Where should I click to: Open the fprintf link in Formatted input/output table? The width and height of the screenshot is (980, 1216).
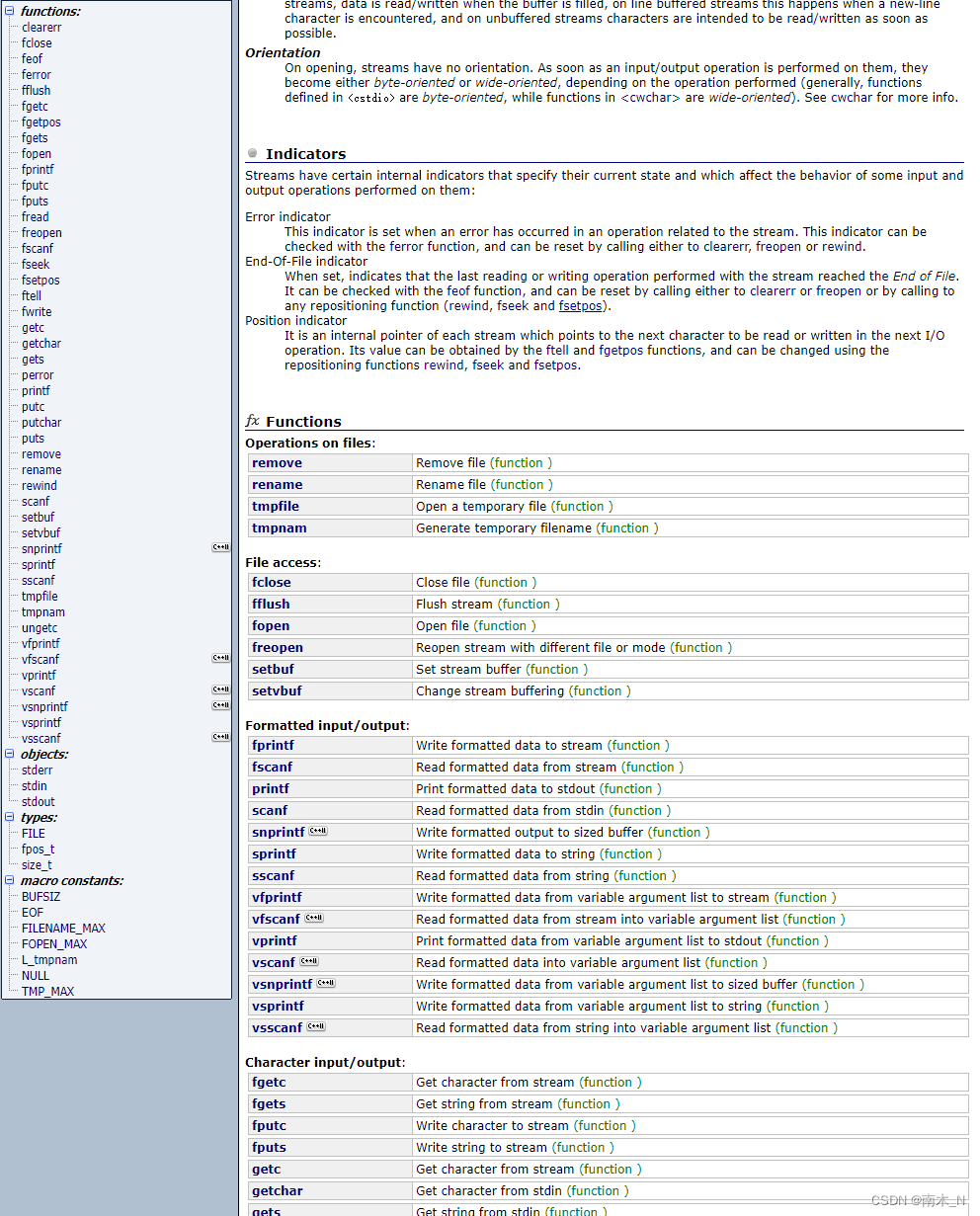(273, 746)
